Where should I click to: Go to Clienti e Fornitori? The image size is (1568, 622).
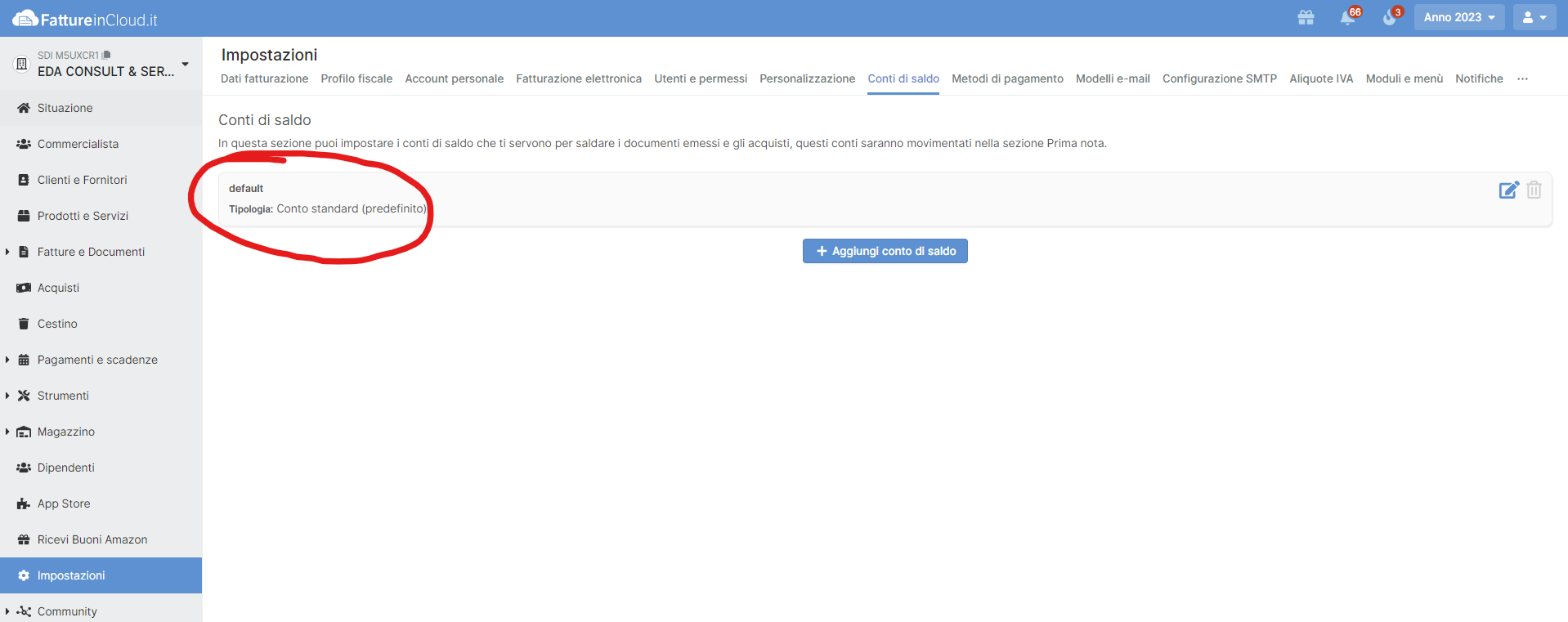coord(82,180)
